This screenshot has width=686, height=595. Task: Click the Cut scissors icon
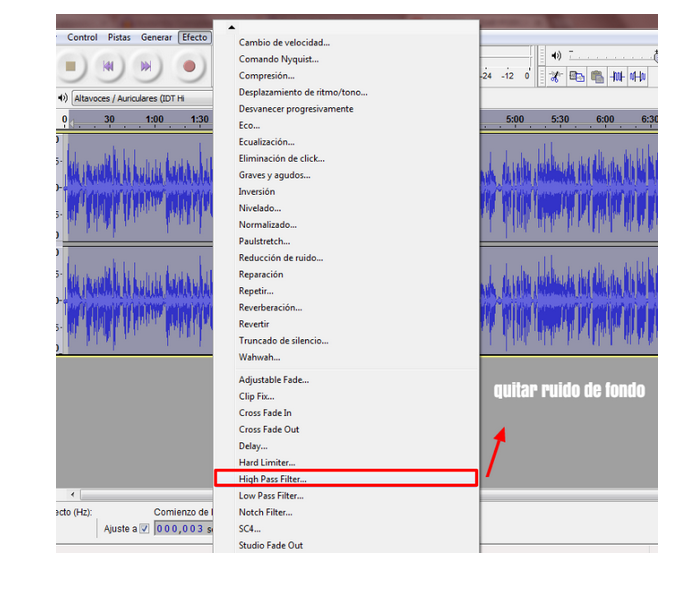(x=555, y=76)
